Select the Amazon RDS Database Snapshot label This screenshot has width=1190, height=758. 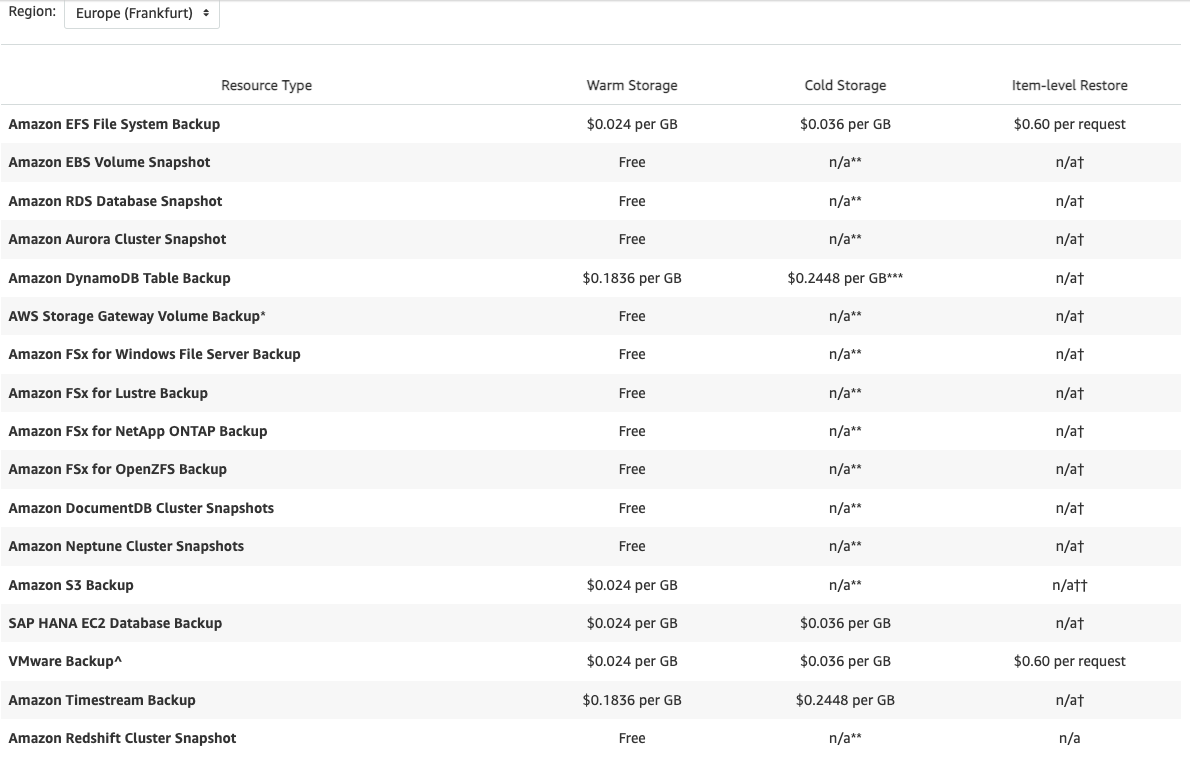[x=115, y=201]
